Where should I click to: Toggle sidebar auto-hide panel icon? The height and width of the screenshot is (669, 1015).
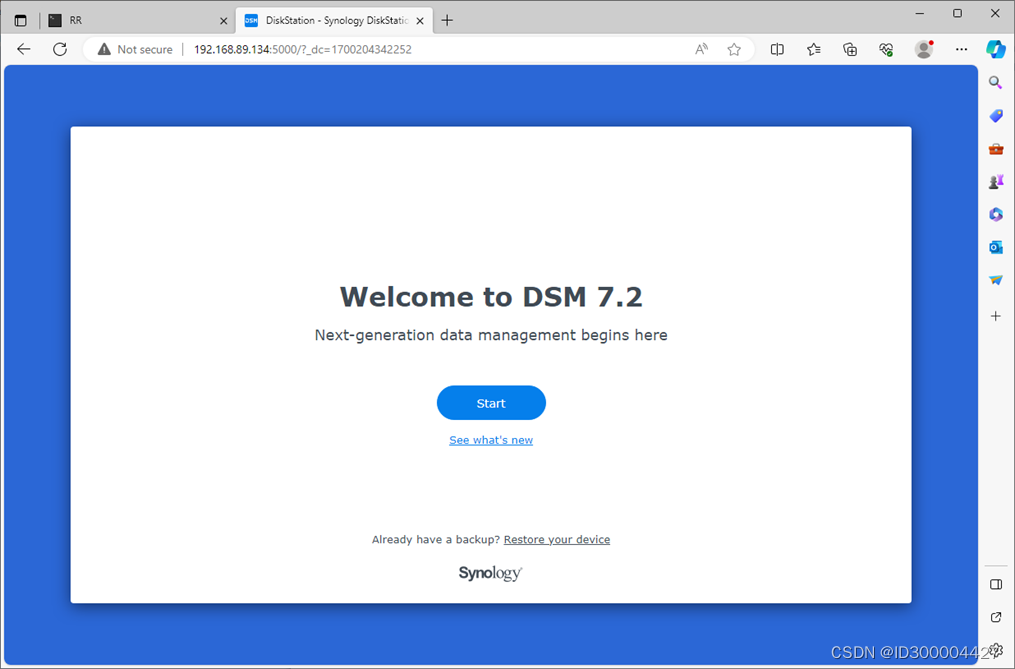tap(996, 585)
